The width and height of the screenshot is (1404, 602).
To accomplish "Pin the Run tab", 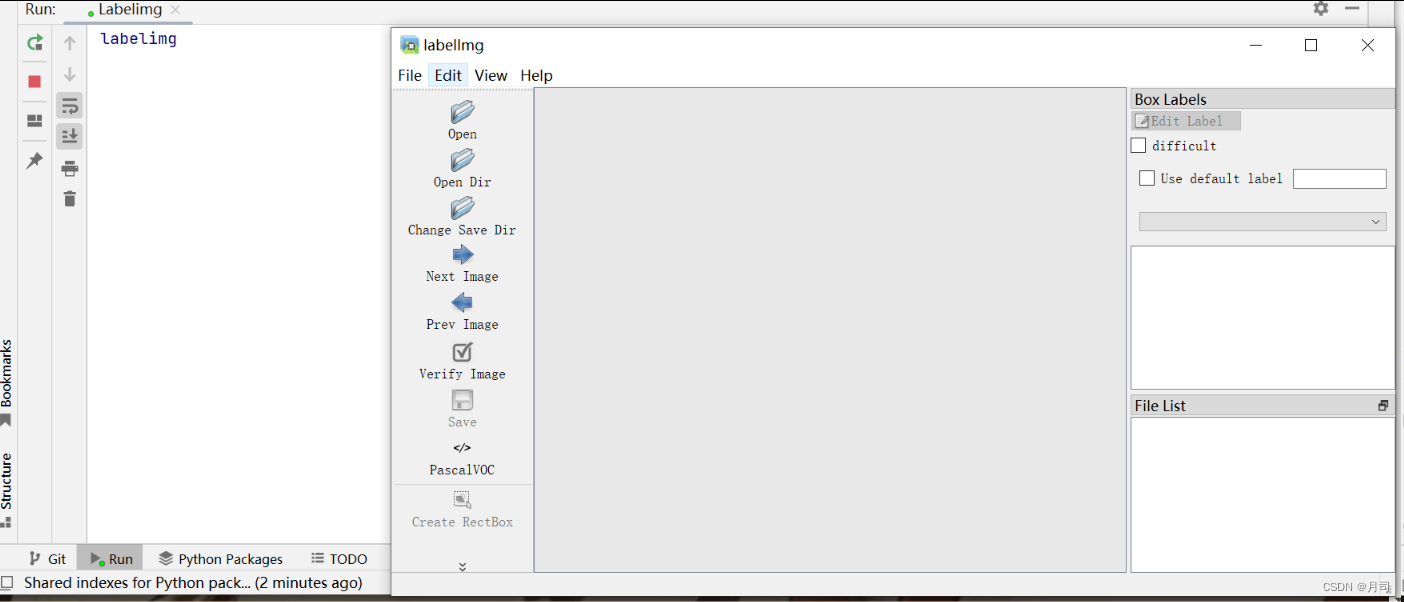I will click(35, 161).
